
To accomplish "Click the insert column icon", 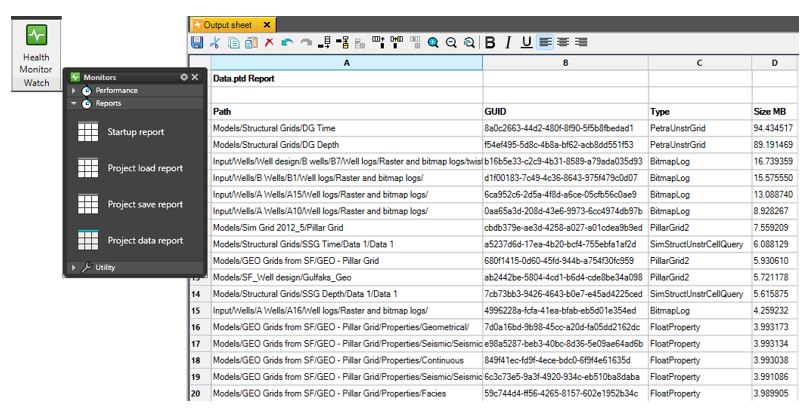I will (379, 42).
